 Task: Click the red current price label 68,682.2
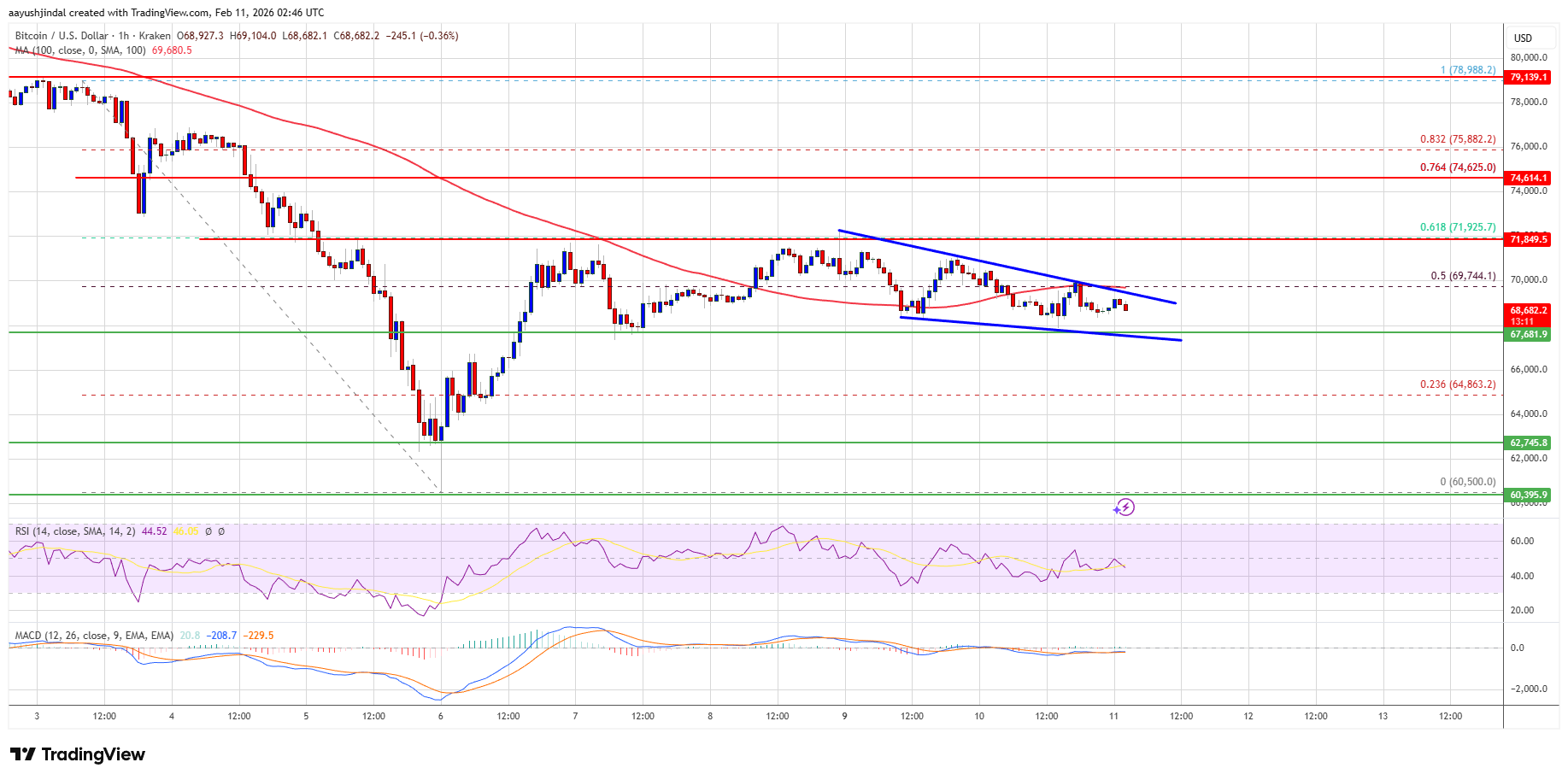(x=1528, y=311)
